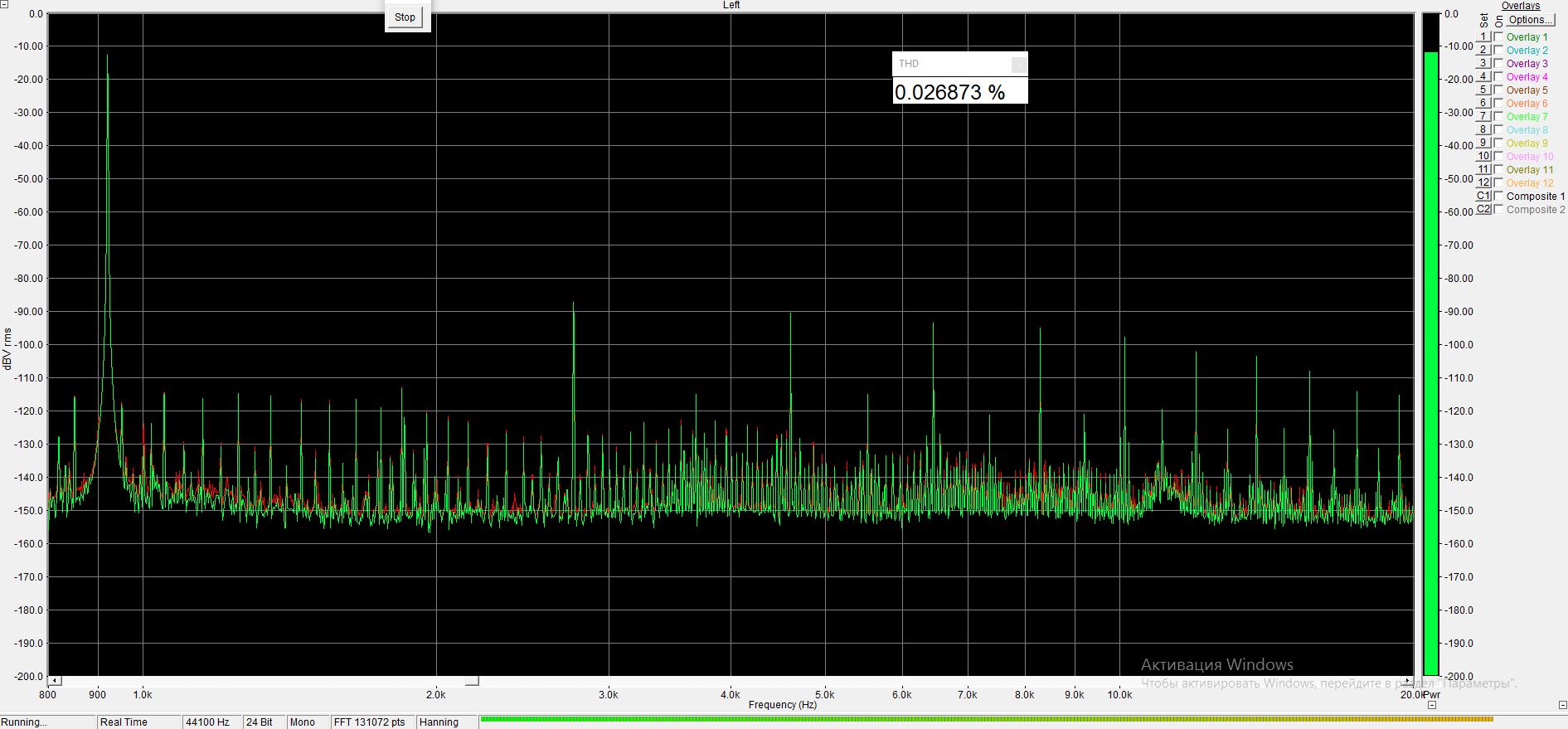
Task: Click the 'Mono' status field
Action: pyautogui.click(x=307, y=722)
